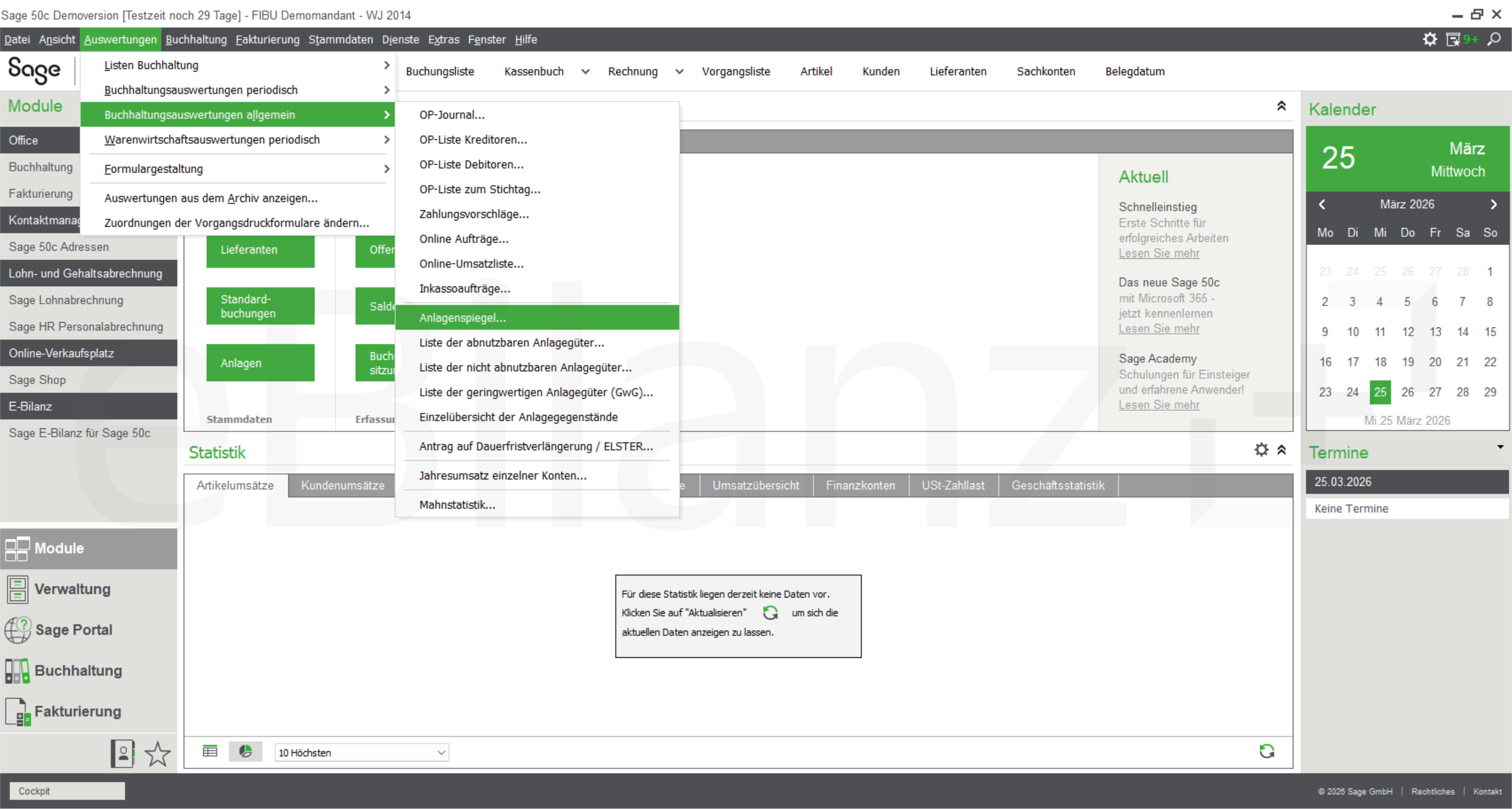Collapse the top cockpit panel

(1282, 106)
